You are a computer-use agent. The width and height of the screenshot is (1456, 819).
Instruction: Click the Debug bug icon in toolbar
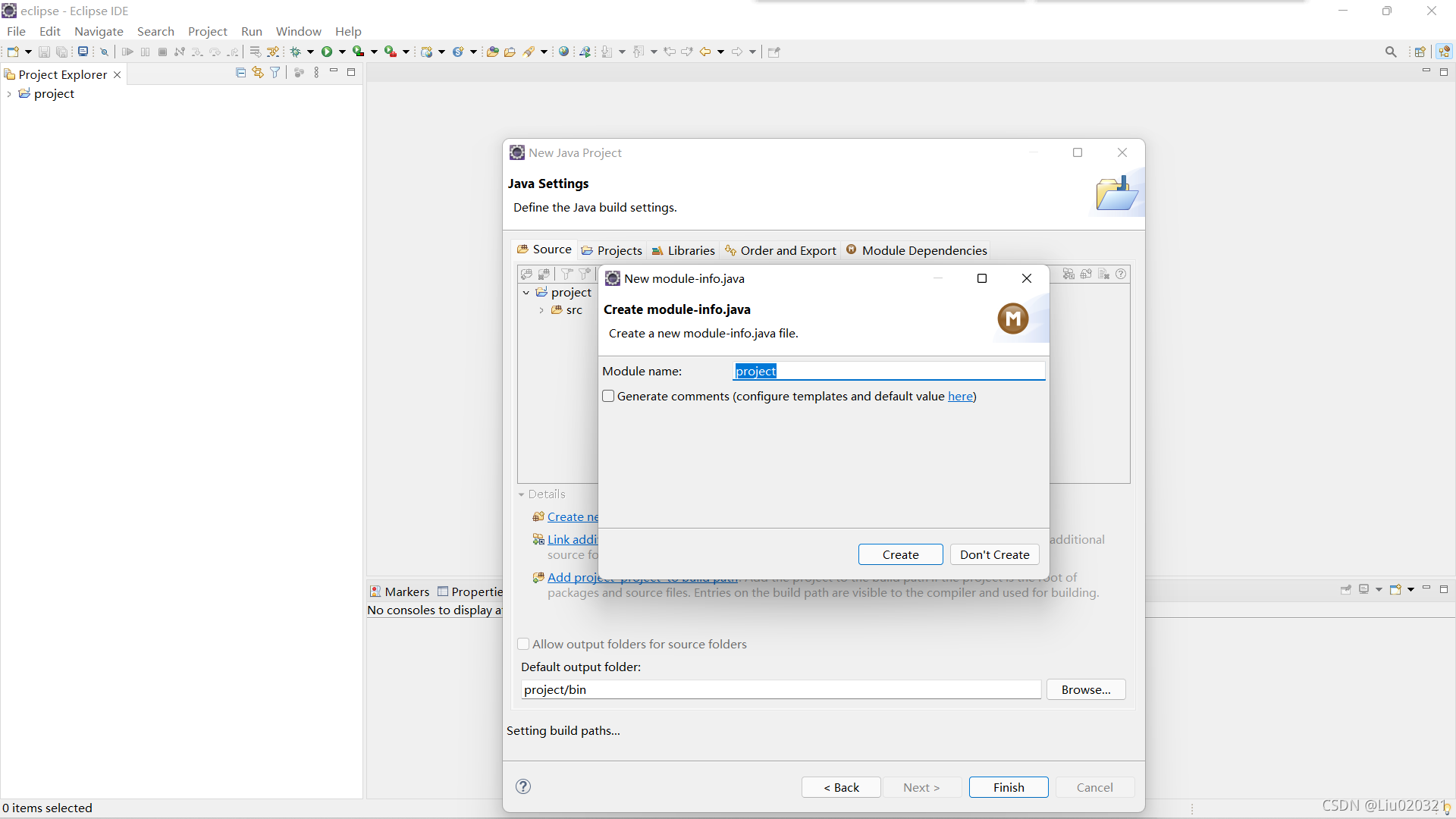click(296, 52)
